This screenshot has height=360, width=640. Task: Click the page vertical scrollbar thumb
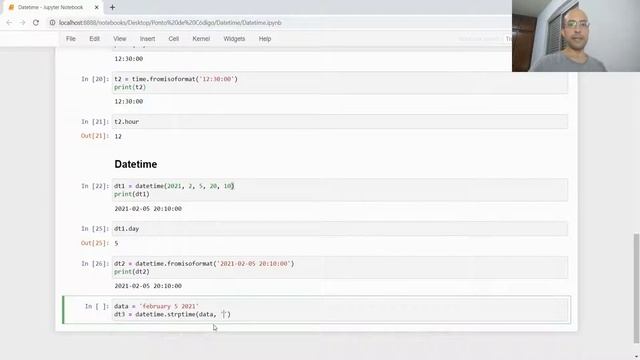[x=636, y=288]
